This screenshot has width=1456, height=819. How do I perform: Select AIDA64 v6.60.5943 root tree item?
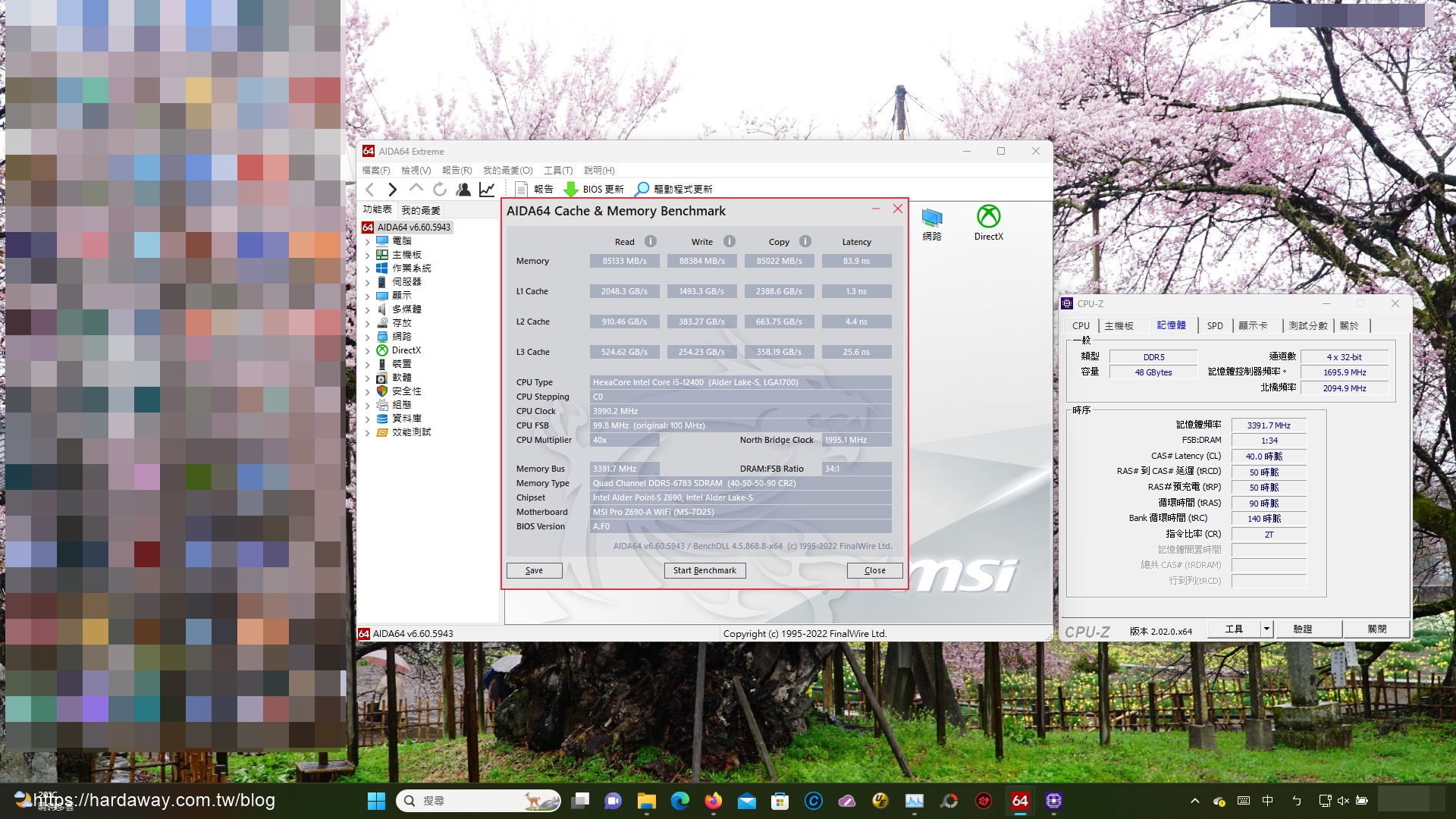pos(406,227)
